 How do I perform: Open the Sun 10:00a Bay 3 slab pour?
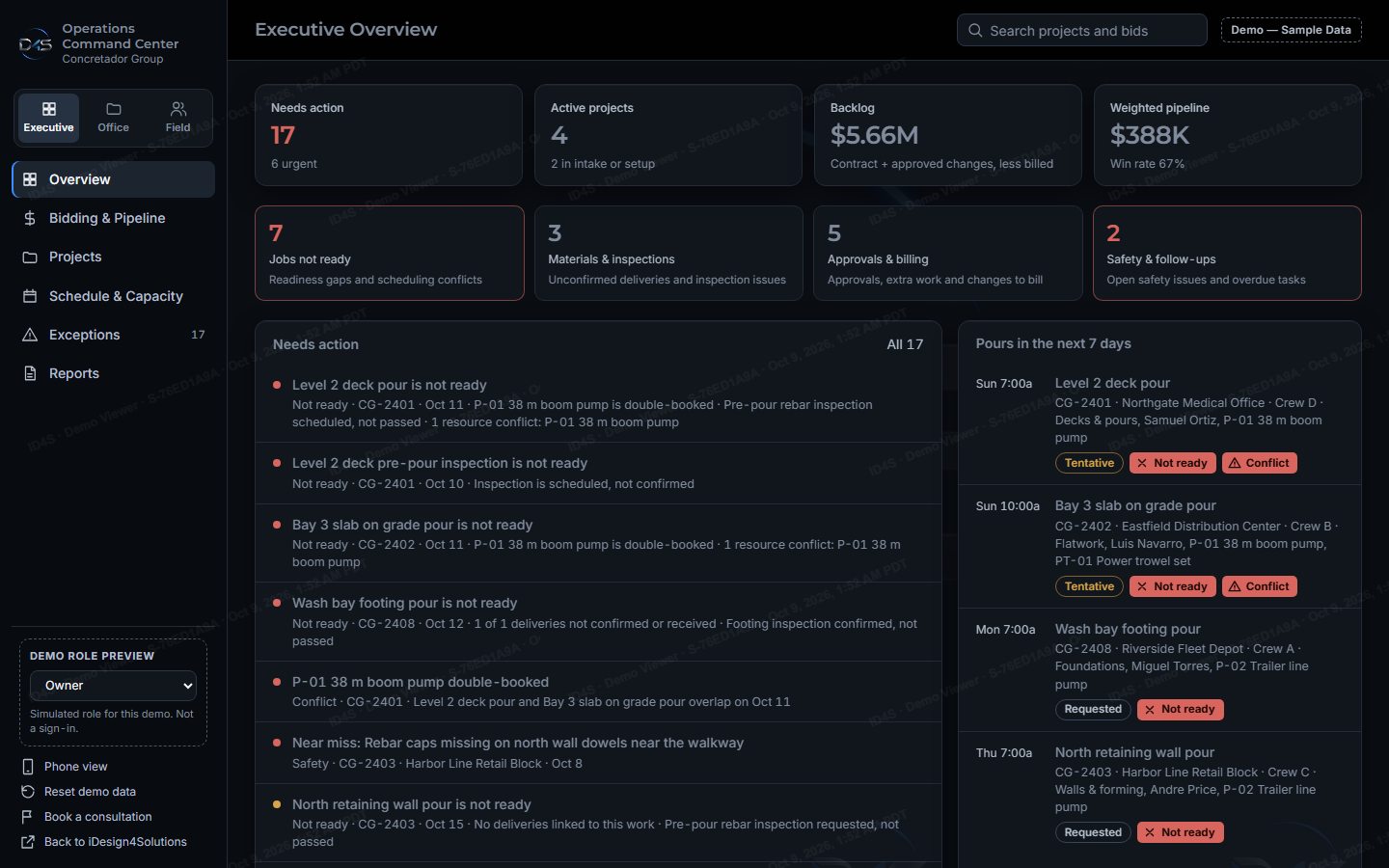pyautogui.click(x=1159, y=546)
